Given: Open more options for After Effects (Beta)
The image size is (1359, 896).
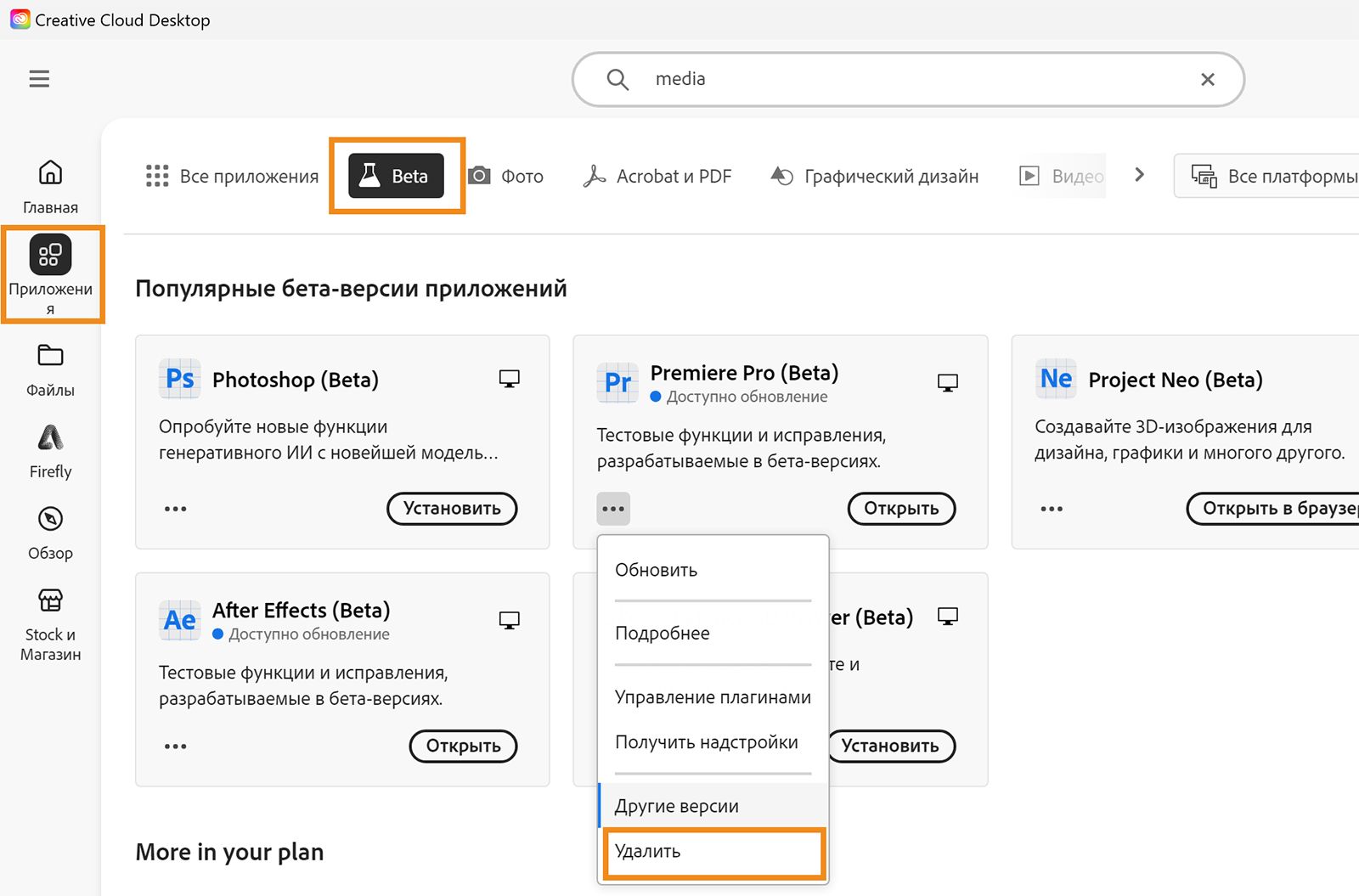Looking at the screenshot, I should click(x=175, y=747).
